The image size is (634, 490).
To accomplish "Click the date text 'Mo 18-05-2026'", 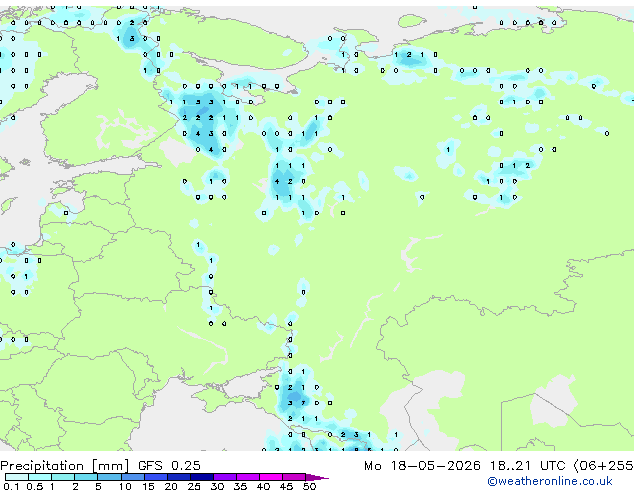I will tap(422, 466).
